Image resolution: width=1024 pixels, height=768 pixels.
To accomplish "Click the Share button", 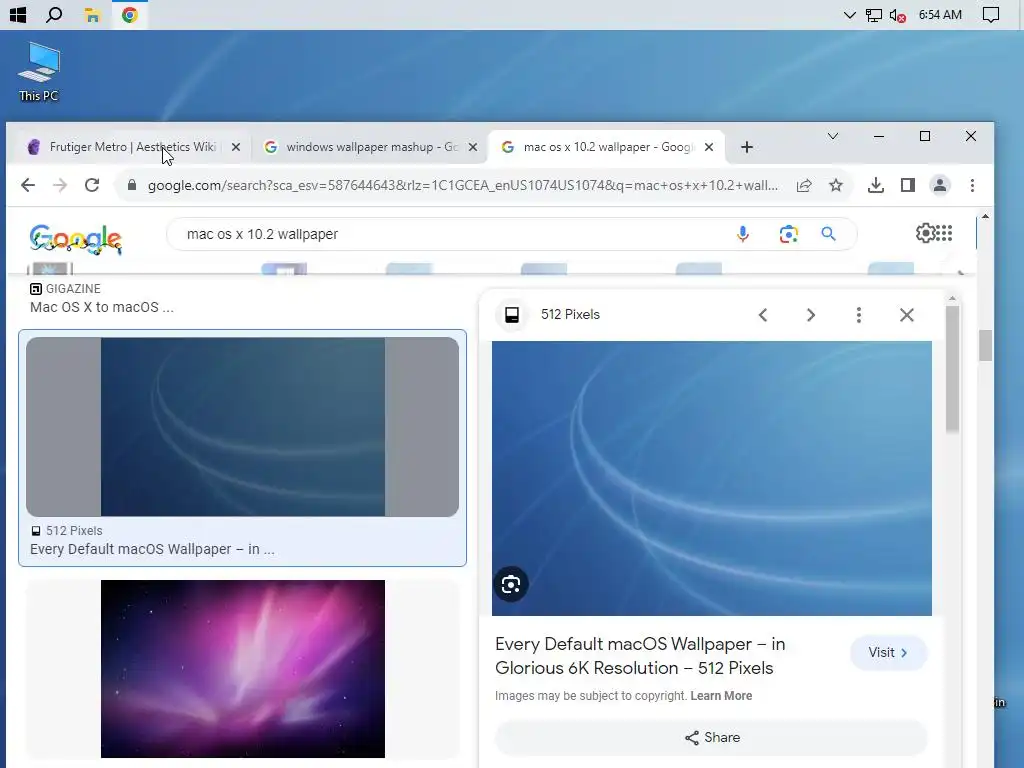I will pos(712,737).
